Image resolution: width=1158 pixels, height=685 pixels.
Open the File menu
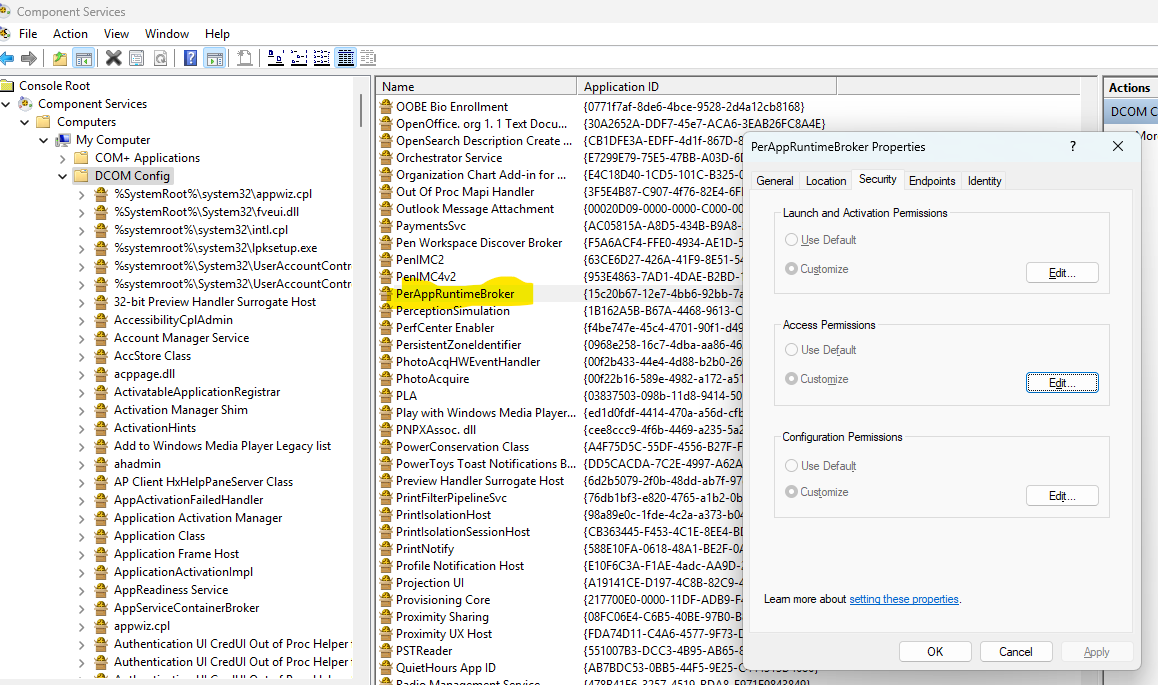[x=28, y=34]
